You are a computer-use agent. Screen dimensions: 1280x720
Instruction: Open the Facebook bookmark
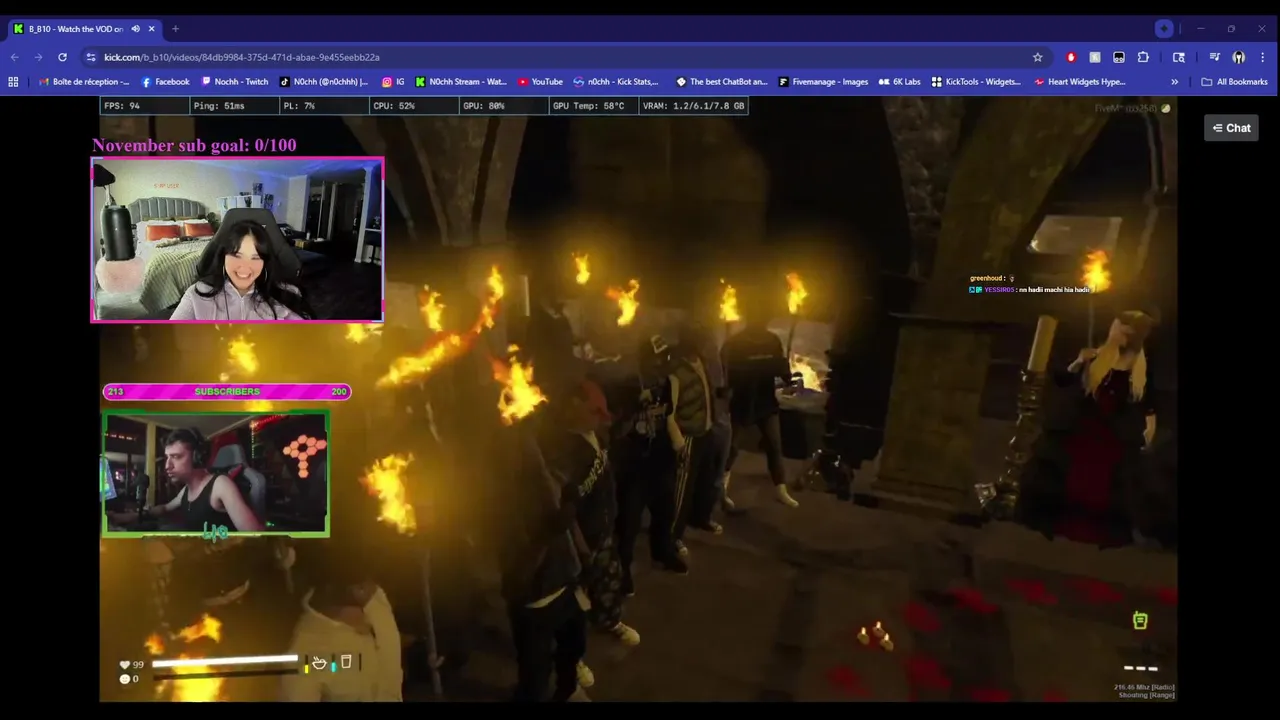[165, 82]
